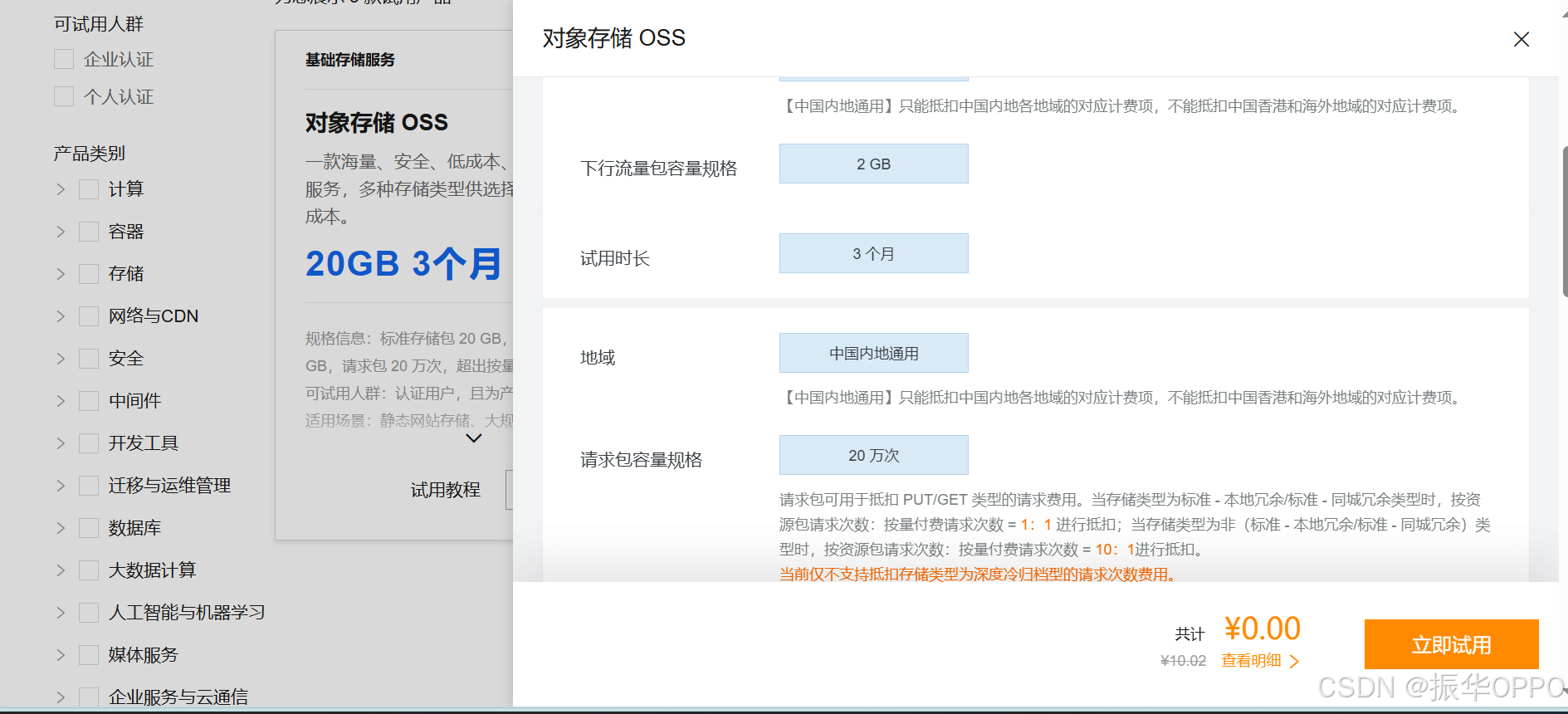
Task: Click the 下行流量包容量规格 label
Action: [659, 169]
